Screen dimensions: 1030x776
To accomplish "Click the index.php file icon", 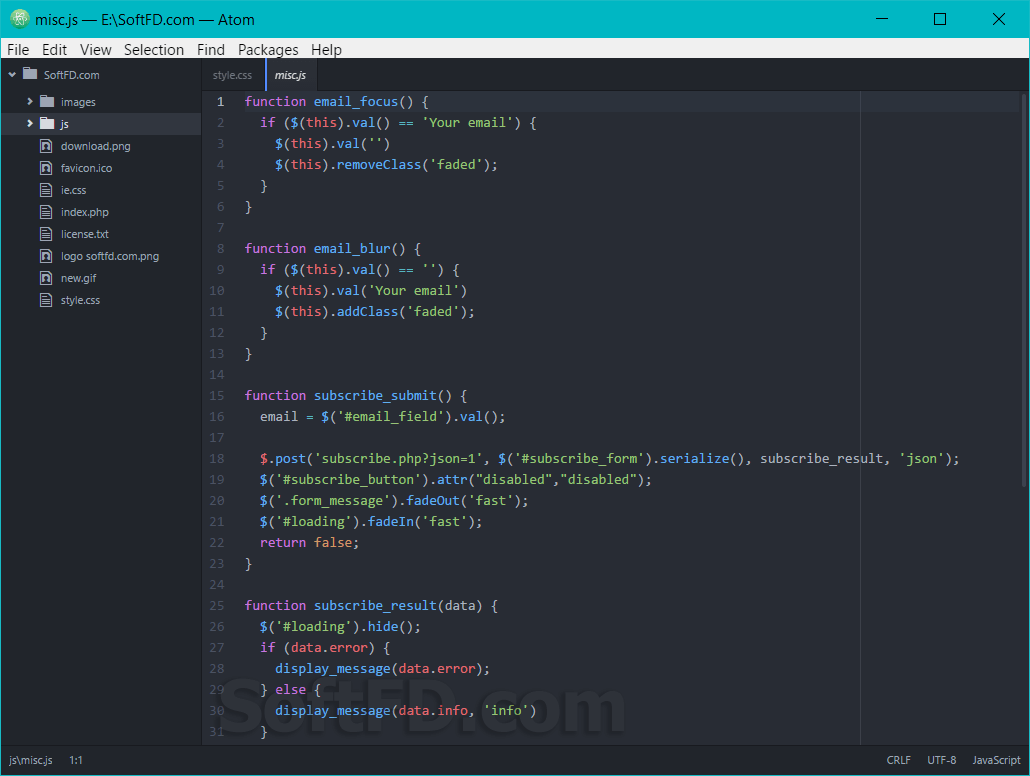I will coord(46,212).
